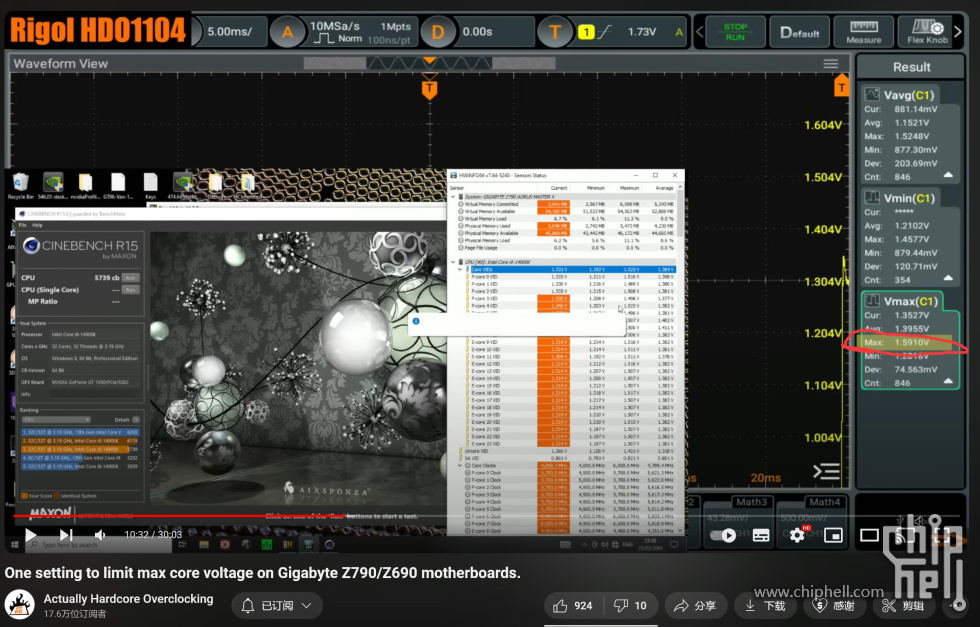Image resolution: width=980 pixels, height=627 pixels.
Task: Play the YouTube video
Action: coord(30,535)
